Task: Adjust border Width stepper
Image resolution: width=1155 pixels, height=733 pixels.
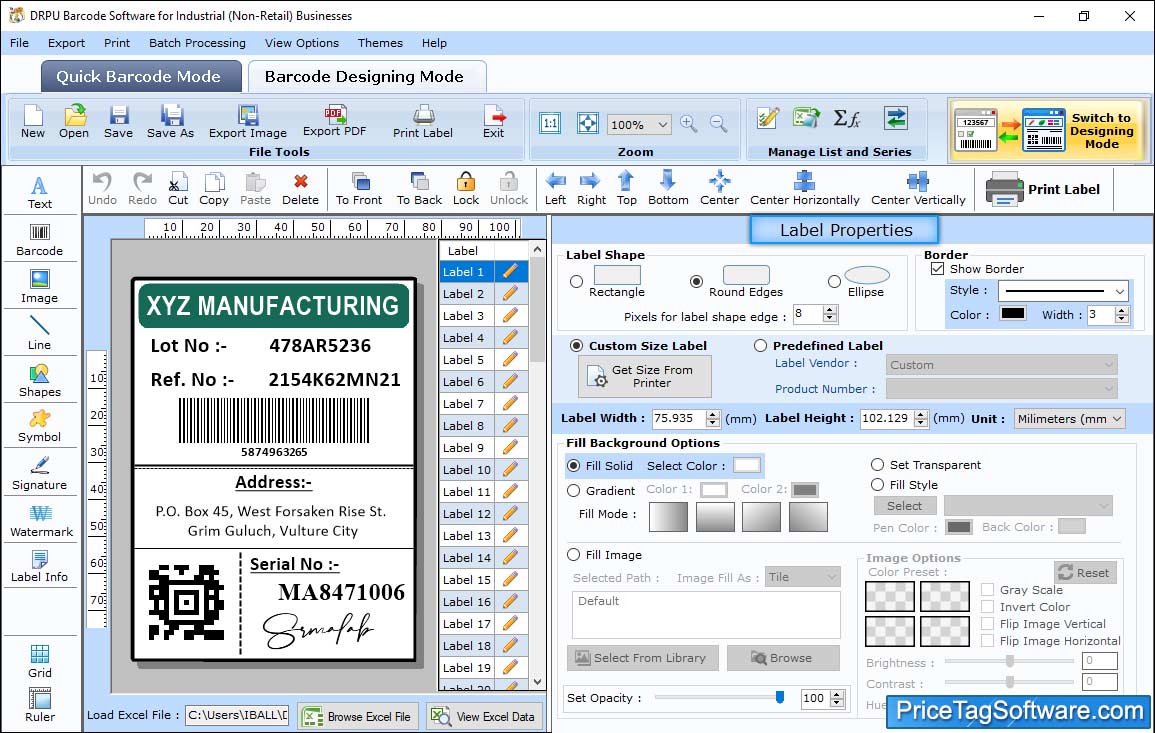Action: 1121,315
